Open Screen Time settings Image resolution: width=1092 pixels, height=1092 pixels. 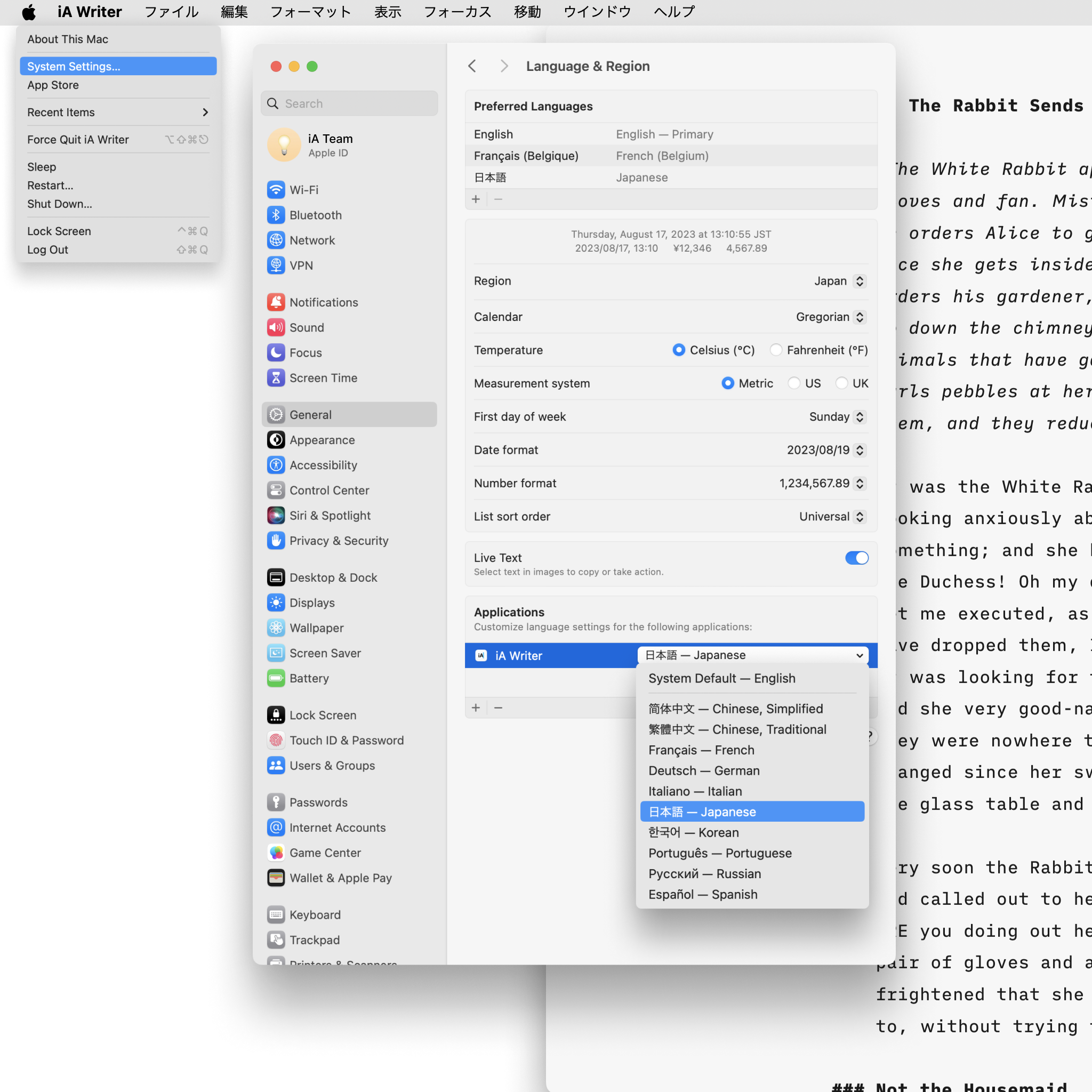click(x=276, y=378)
